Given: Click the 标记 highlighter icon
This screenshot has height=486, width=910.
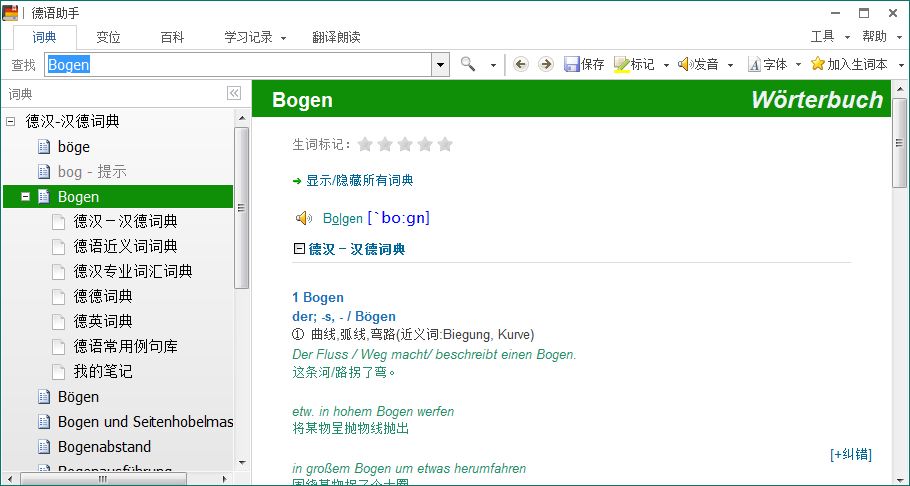Looking at the screenshot, I should [x=621, y=64].
